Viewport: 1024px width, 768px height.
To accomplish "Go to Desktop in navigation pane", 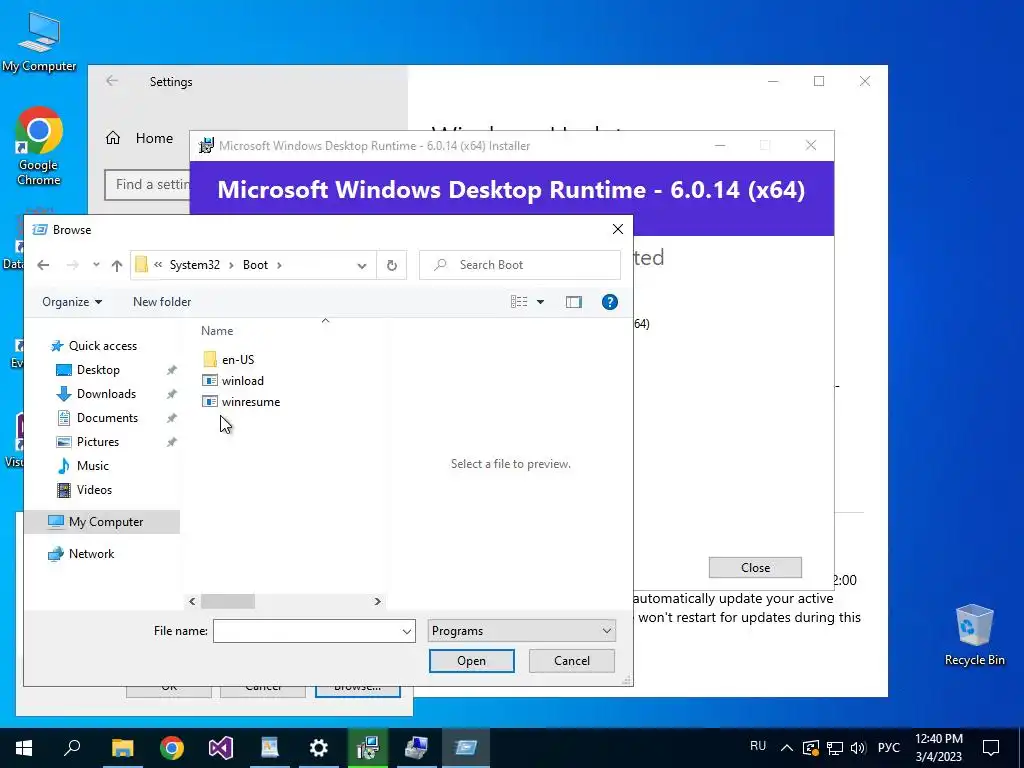I will click(x=98, y=370).
